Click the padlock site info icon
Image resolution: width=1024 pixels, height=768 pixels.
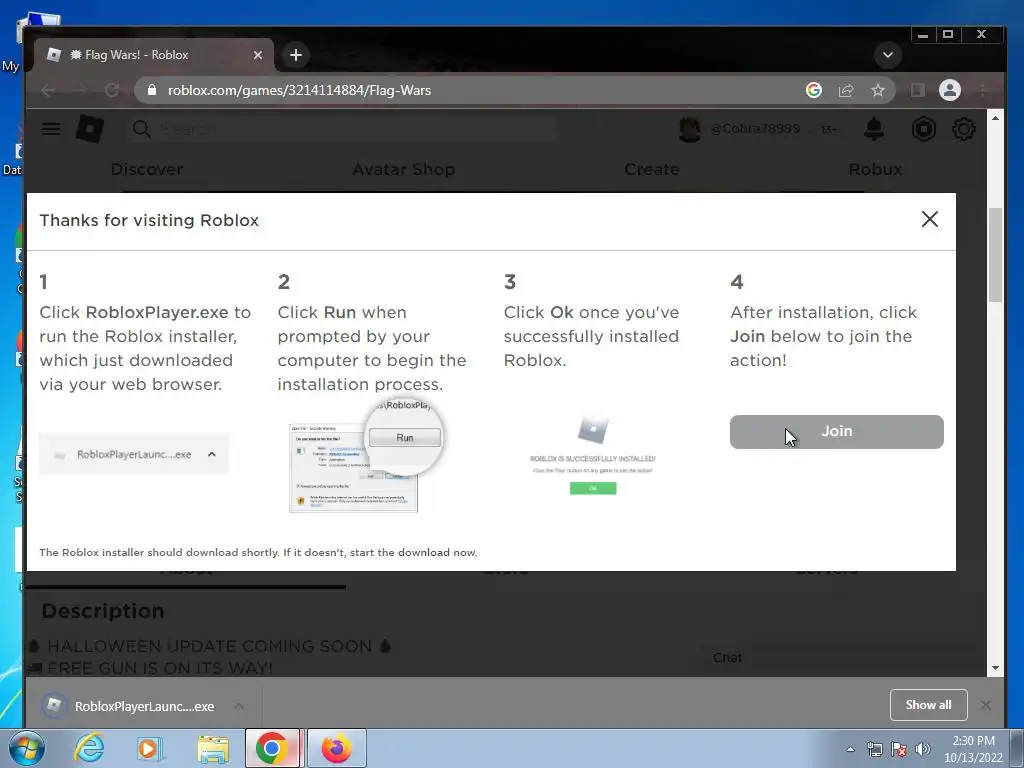[152, 90]
